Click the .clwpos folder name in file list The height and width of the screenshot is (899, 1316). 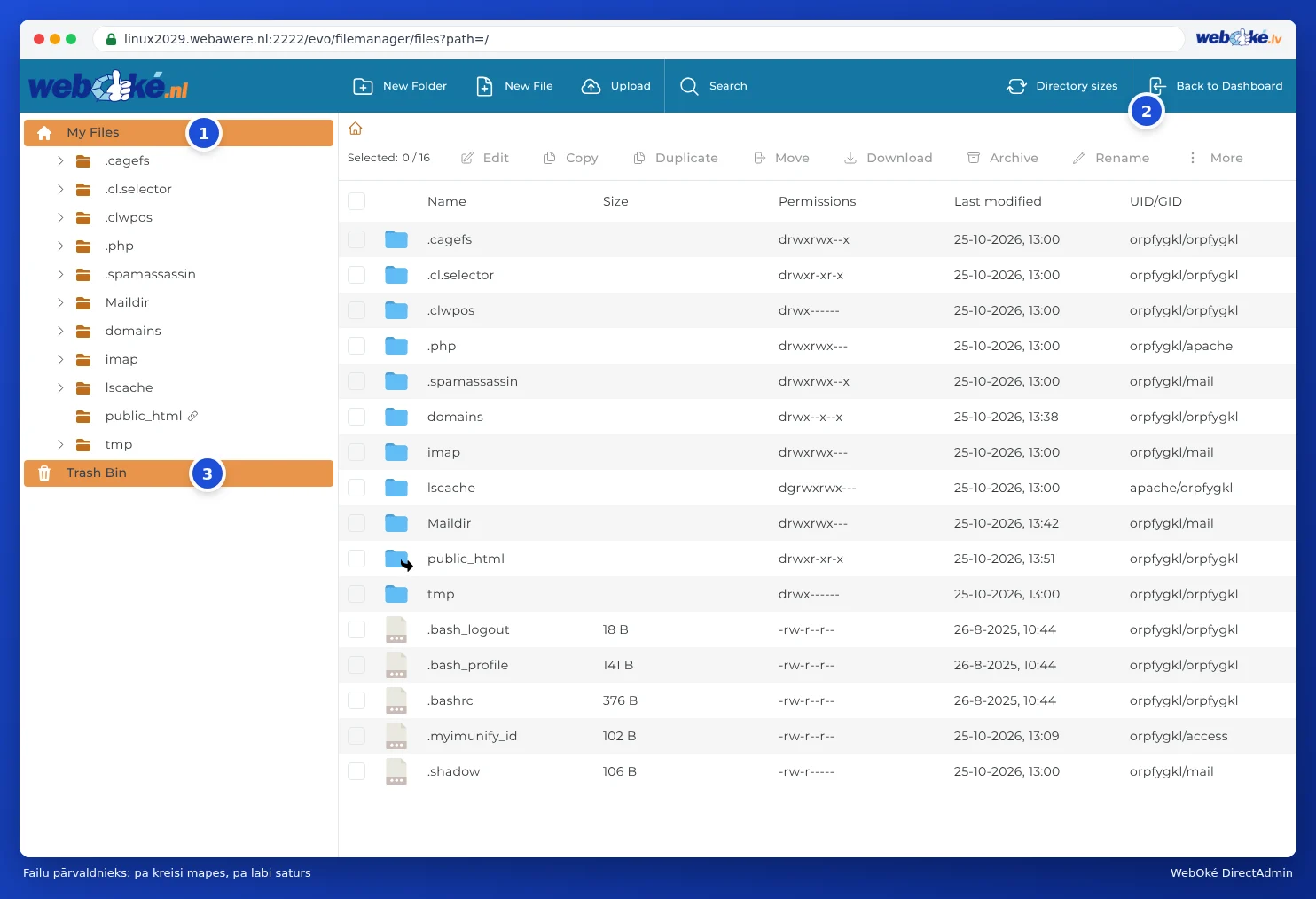450,310
